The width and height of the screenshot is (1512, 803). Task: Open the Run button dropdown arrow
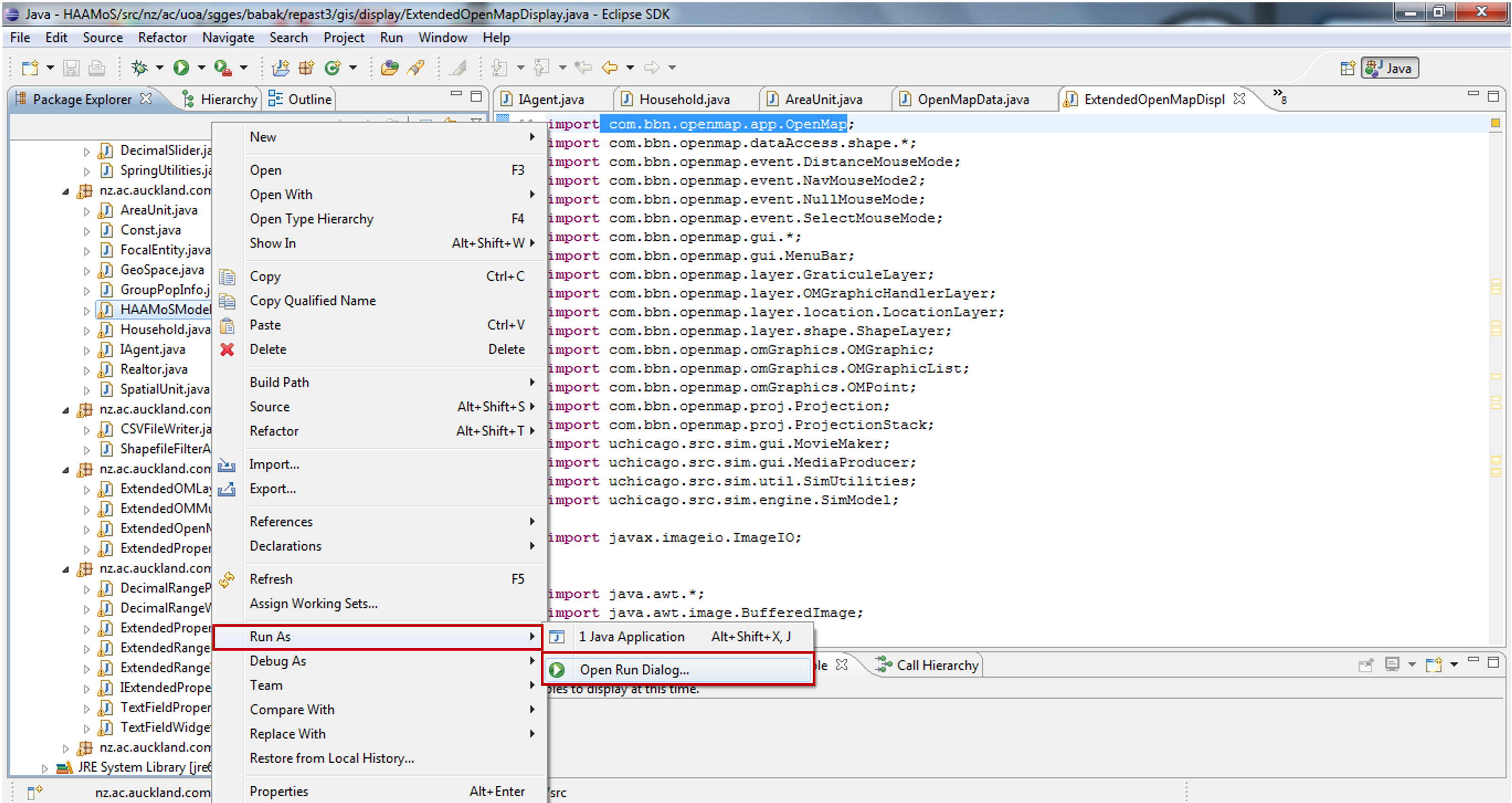(x=201, y=68)
